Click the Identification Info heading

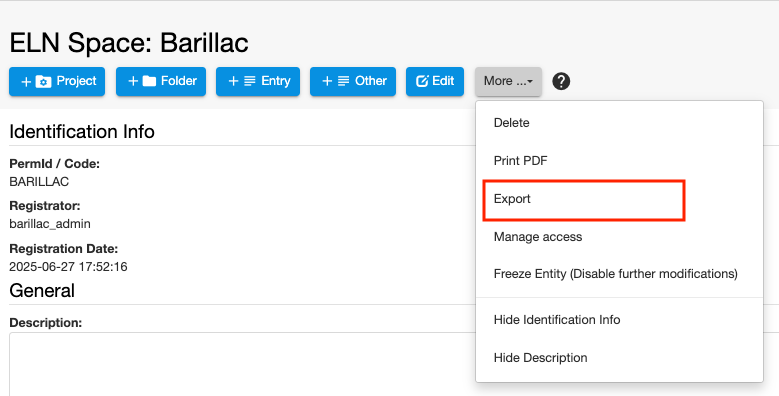point(82,132)
